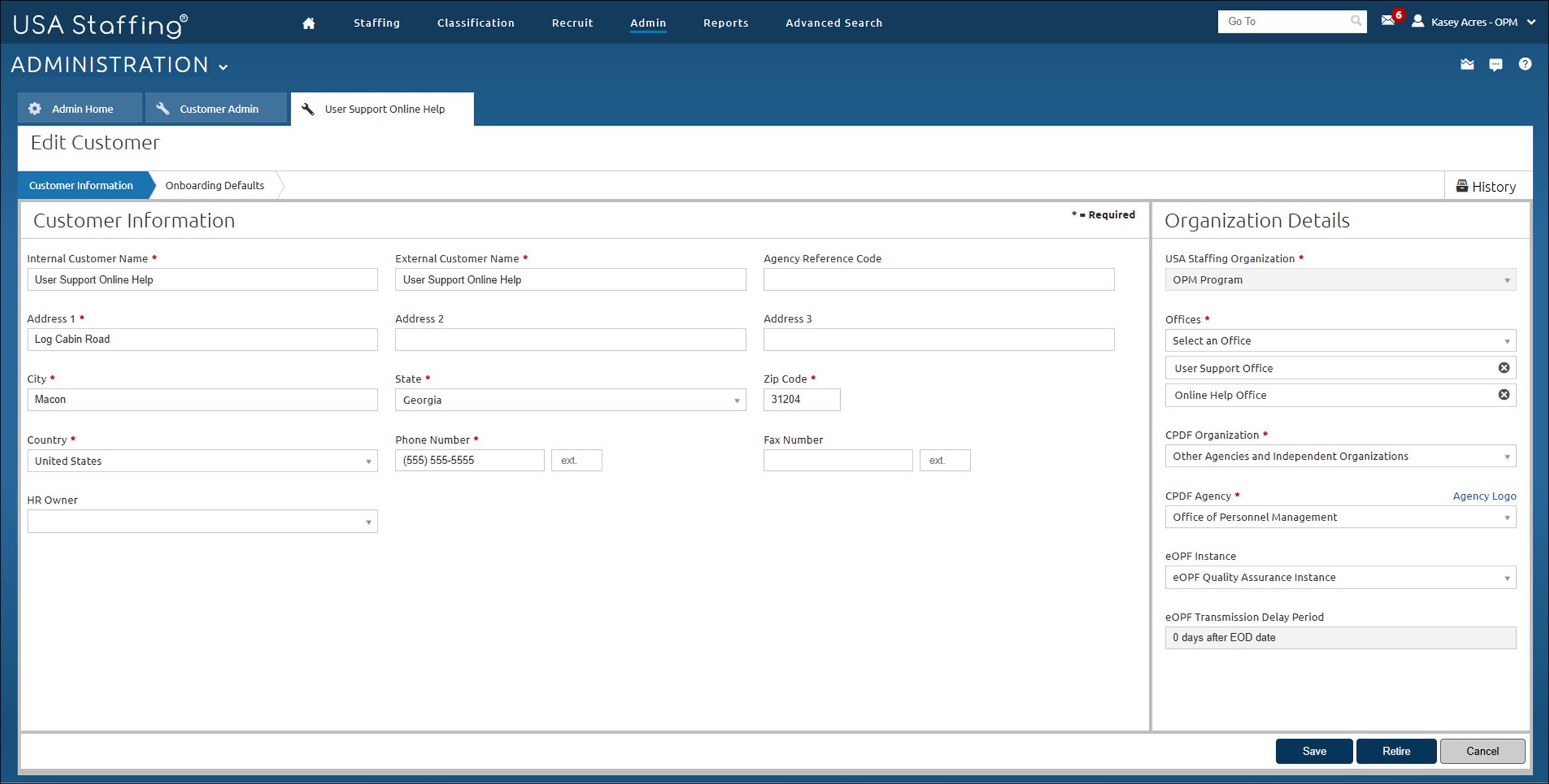
Task: Click the City field
Action: click(202, 400)
